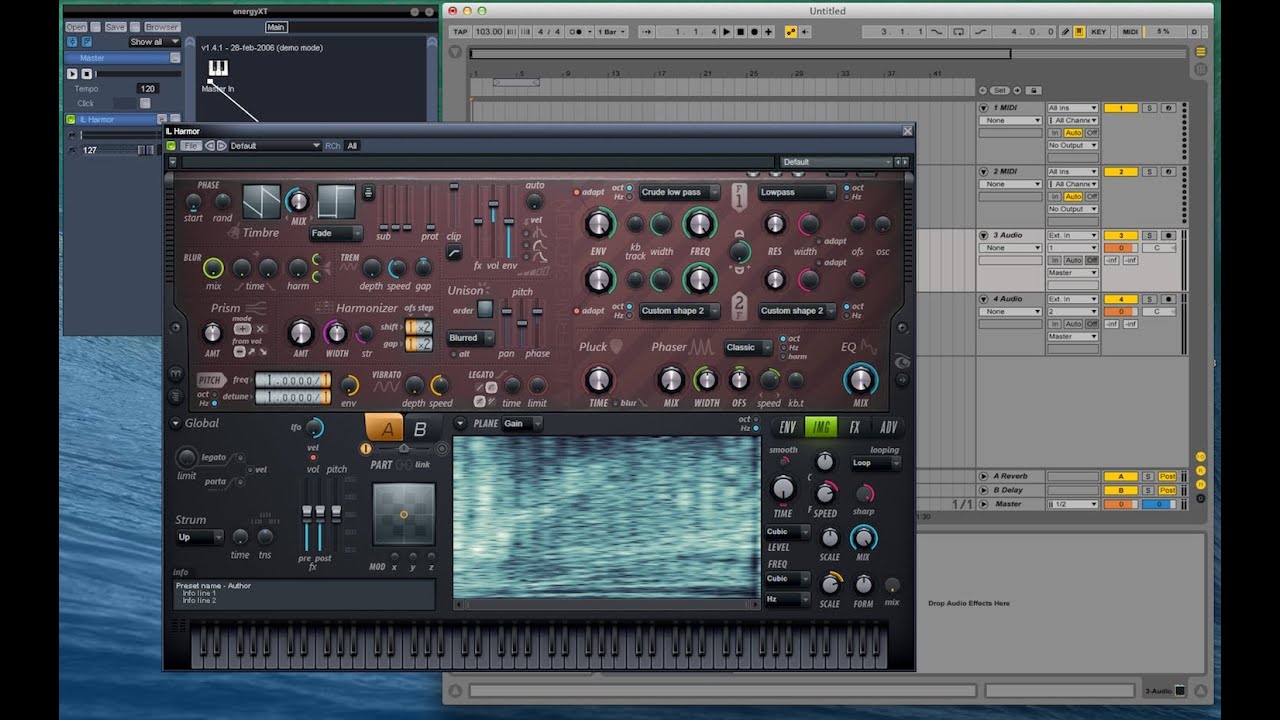Viewport: 1280px width, 720px height.
Task: Open the Unison Blurred dropdown
Action: point(472,338)
